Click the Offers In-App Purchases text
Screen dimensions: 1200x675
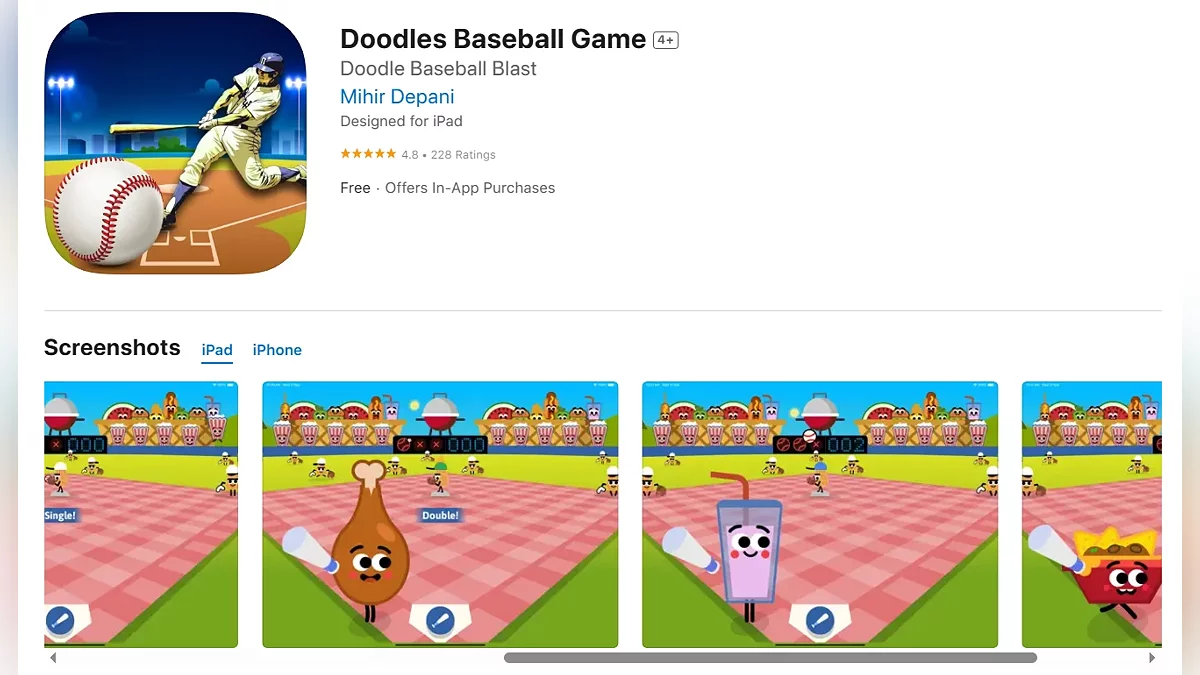click(470, 188)
